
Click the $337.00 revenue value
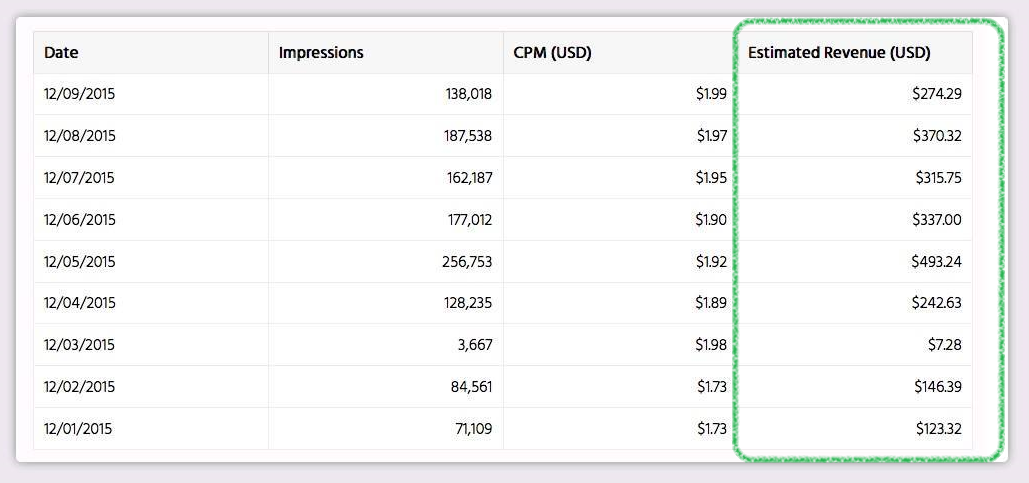click(x=937, y=220)
